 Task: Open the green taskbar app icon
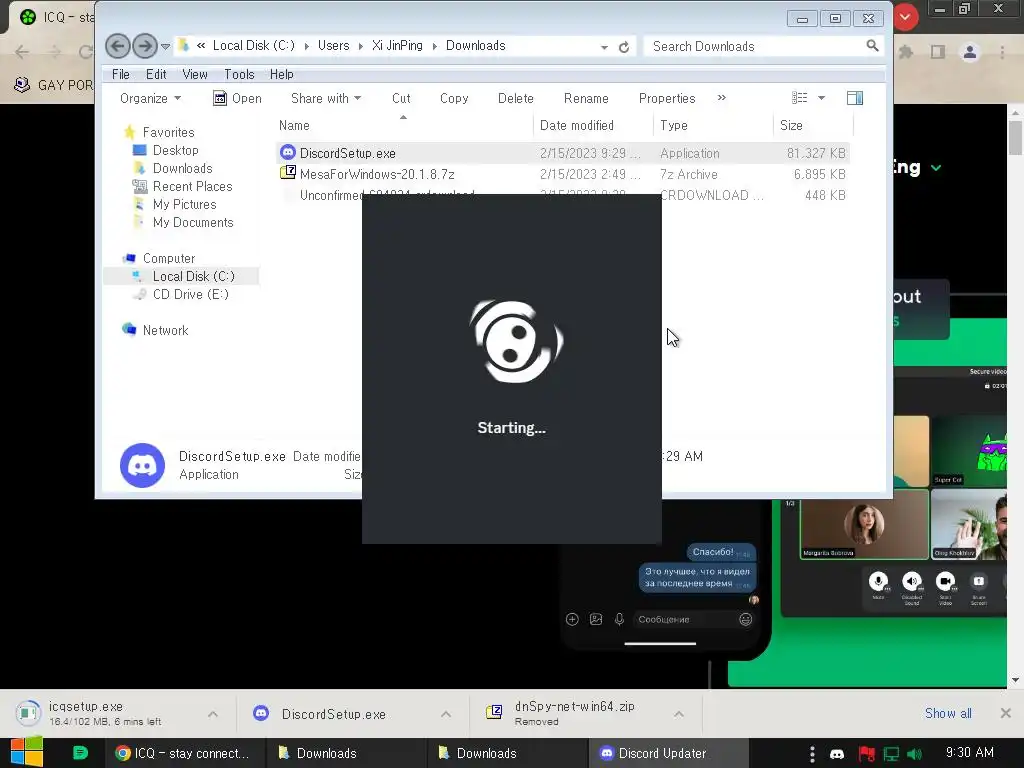[x=80, y=753]
